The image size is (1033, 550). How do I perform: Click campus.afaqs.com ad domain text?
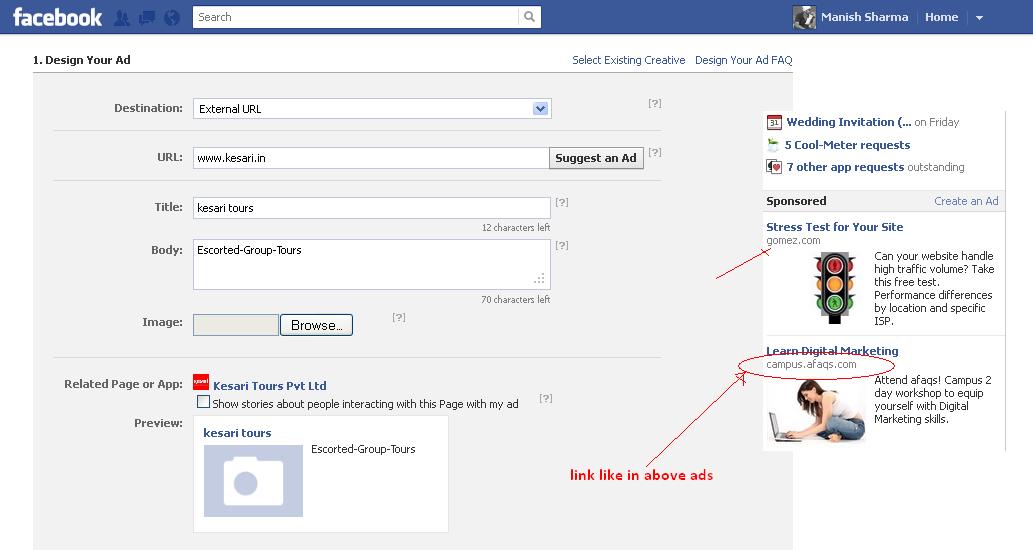point(811,364)
